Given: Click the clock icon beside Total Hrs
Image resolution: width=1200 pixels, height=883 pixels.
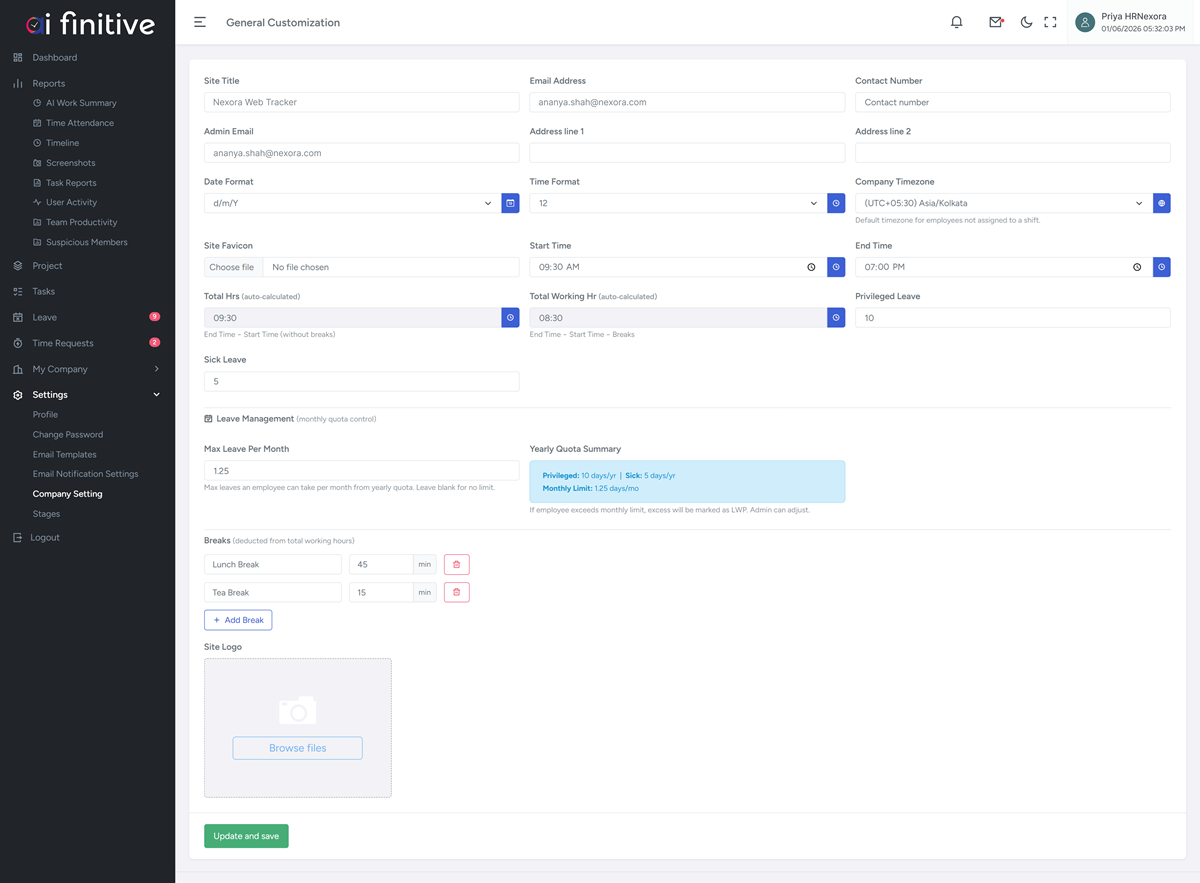Looking at the screenshot, I should [x=510, y=318].
